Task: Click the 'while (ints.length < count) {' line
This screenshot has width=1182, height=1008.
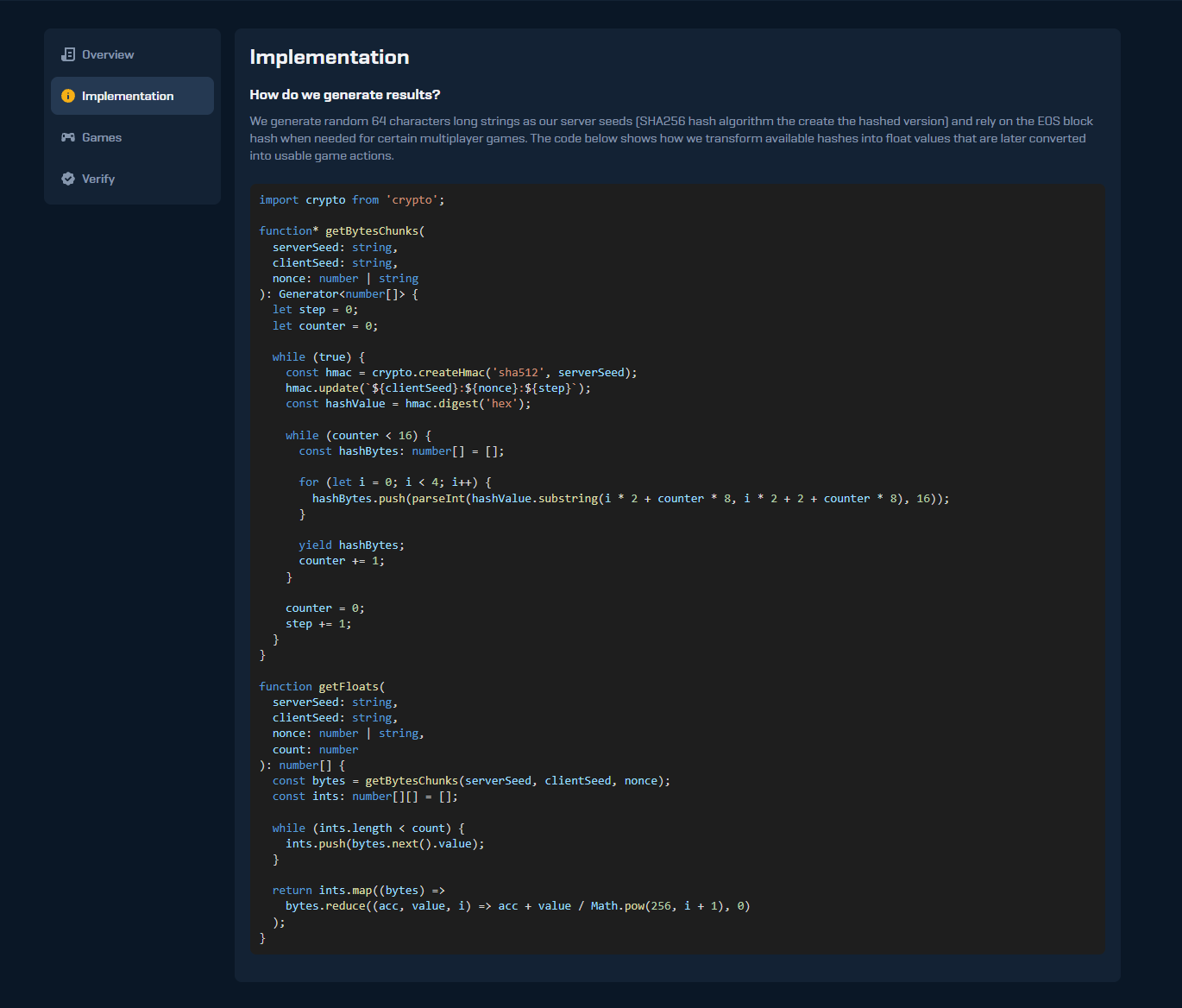Action: tap(368, 828)
